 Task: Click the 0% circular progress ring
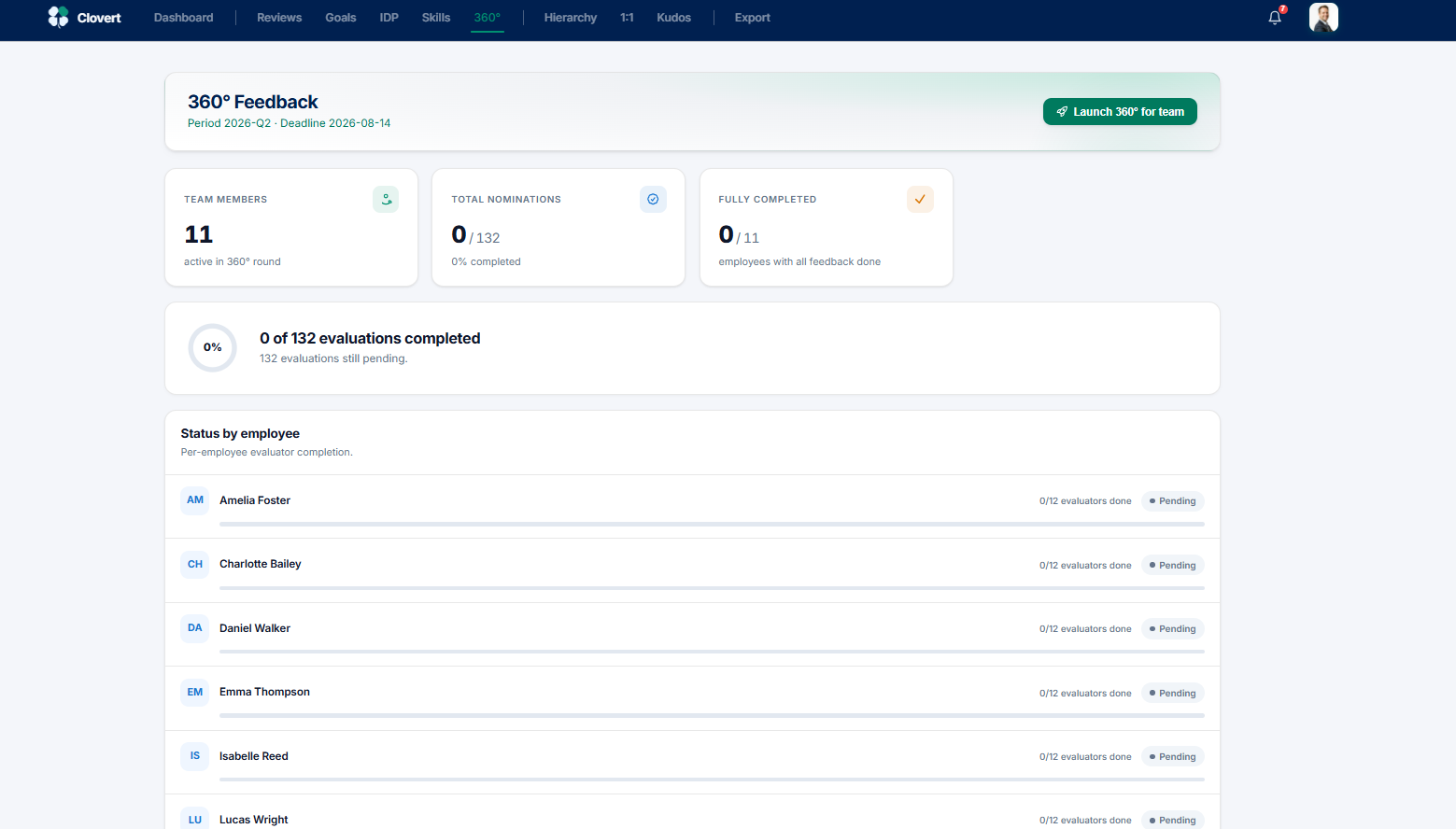click(213, 347)
